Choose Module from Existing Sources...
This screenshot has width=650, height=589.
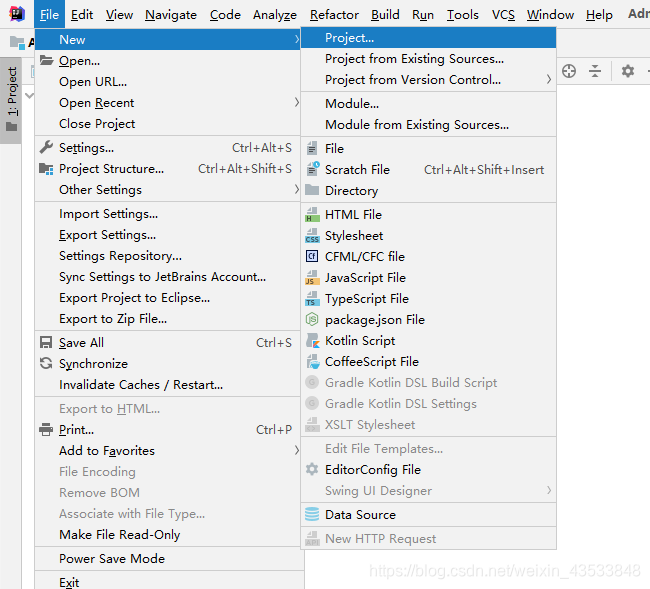tap(428, 124)
